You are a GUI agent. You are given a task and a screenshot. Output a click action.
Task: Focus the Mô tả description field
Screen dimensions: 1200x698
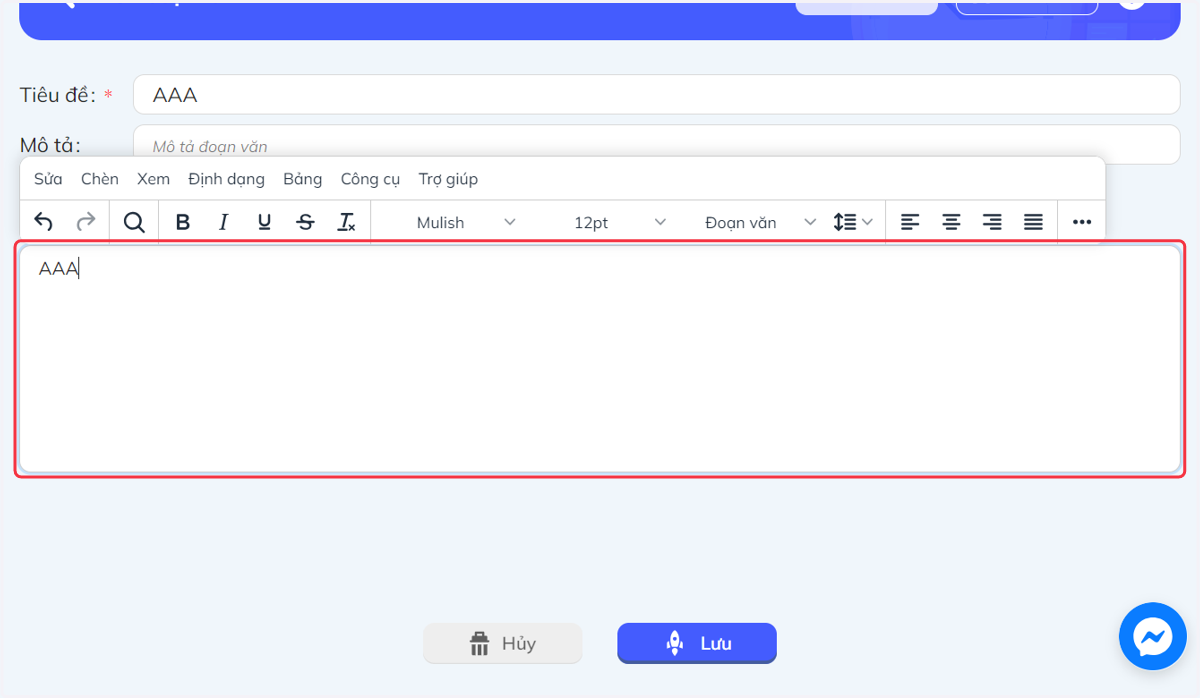pyautogui.click(x=657, y=145)
